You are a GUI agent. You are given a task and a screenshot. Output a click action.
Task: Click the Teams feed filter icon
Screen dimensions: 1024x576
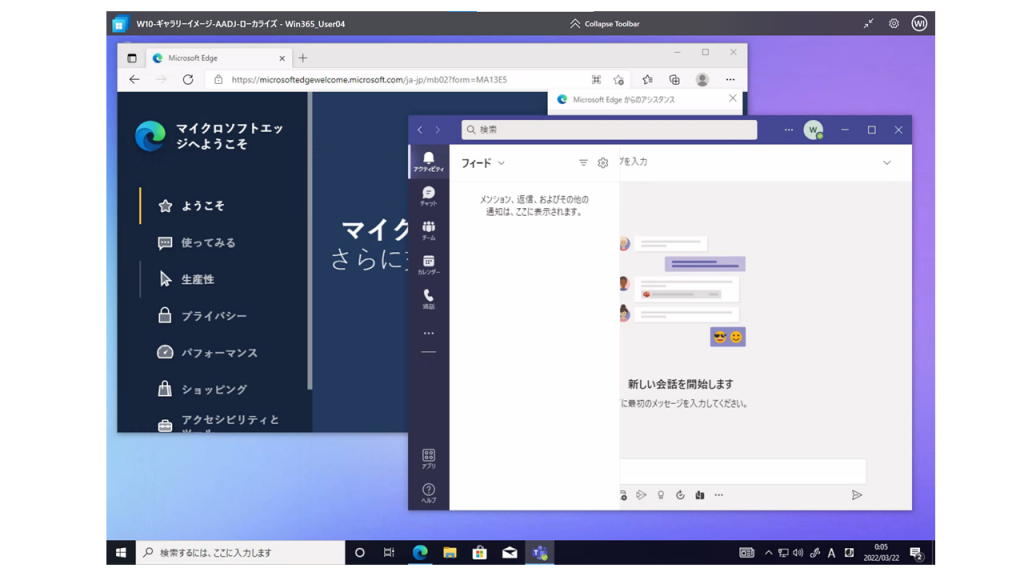[583, 163]
